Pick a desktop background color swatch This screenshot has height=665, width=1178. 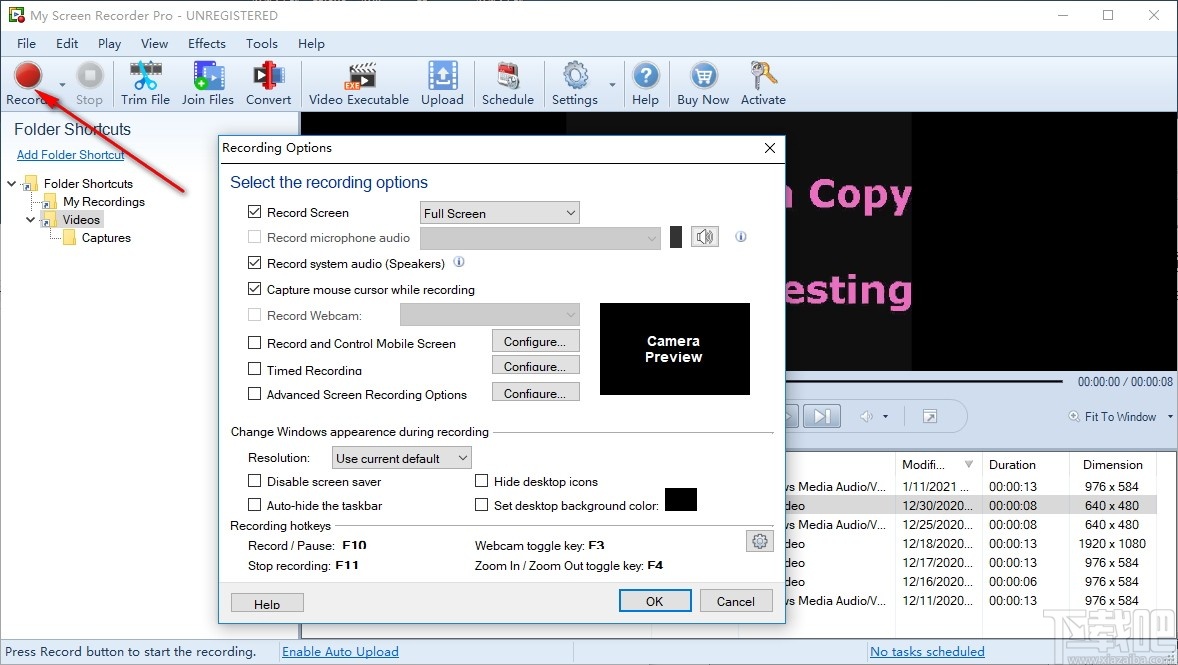click(681, 500)
